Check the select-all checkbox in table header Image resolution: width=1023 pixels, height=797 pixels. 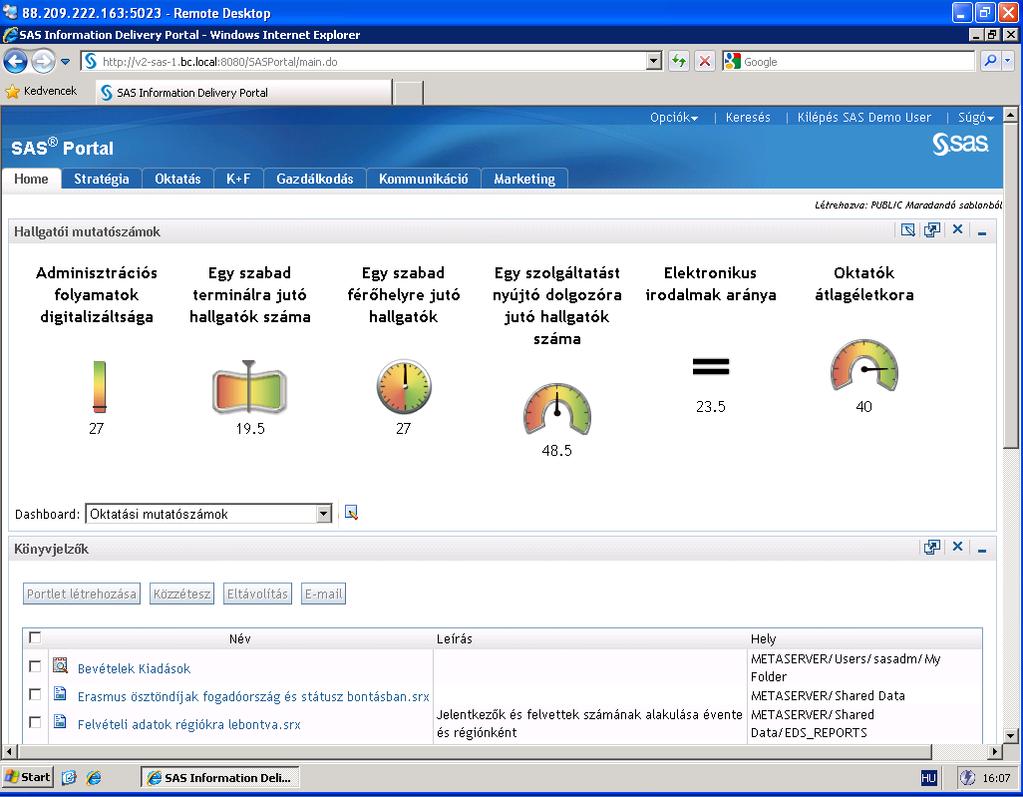pos(35,637)
